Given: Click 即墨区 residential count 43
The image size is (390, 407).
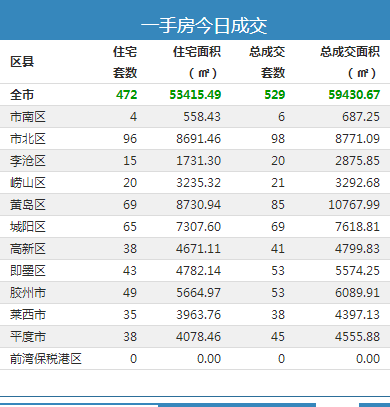Looking at the screenshot, I should point(130,271).
